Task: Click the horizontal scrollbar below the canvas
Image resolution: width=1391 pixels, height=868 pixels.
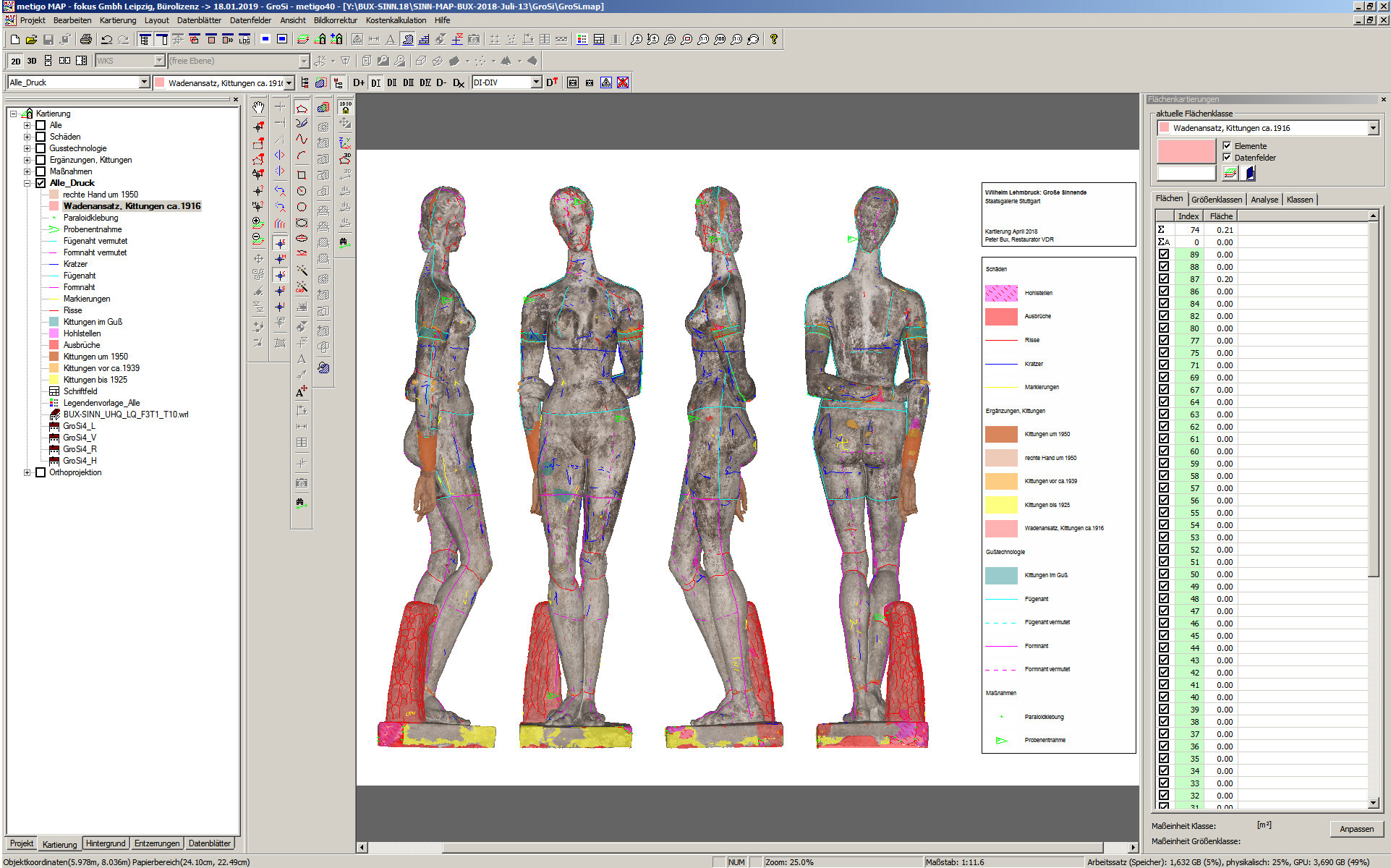Action: coord(746,847)
